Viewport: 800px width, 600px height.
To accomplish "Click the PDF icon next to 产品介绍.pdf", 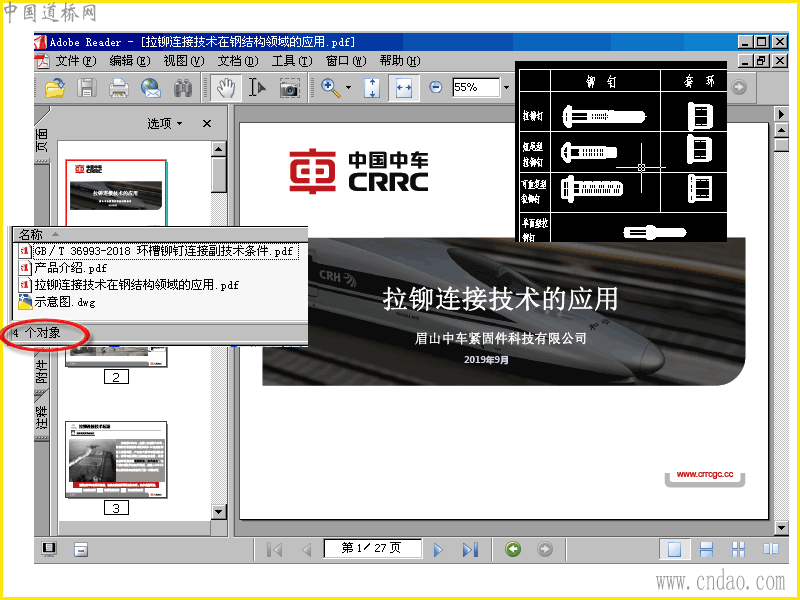I will [25, 267].
